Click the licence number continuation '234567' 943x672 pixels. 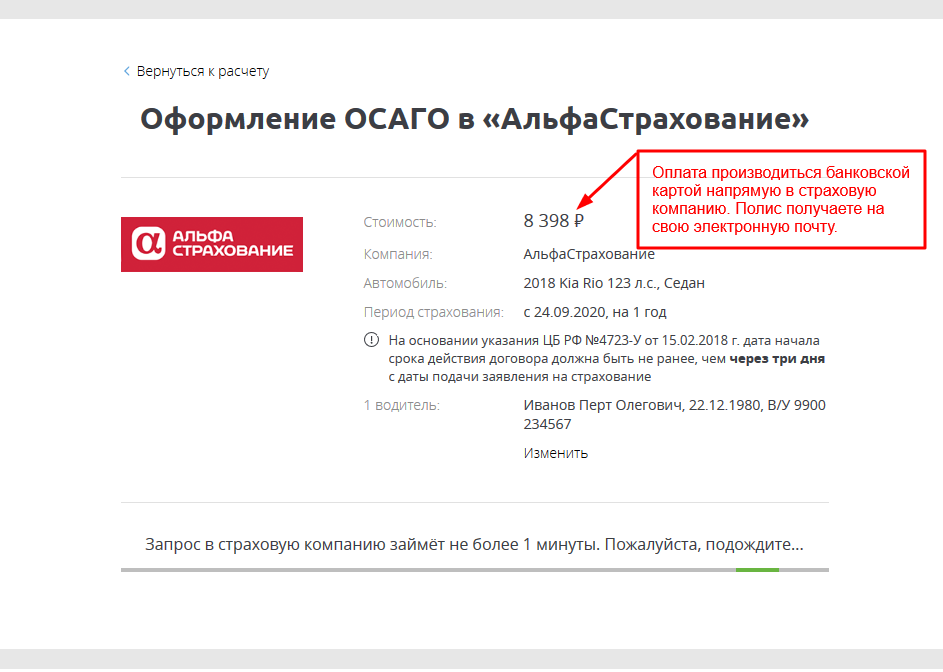[547, 424]
